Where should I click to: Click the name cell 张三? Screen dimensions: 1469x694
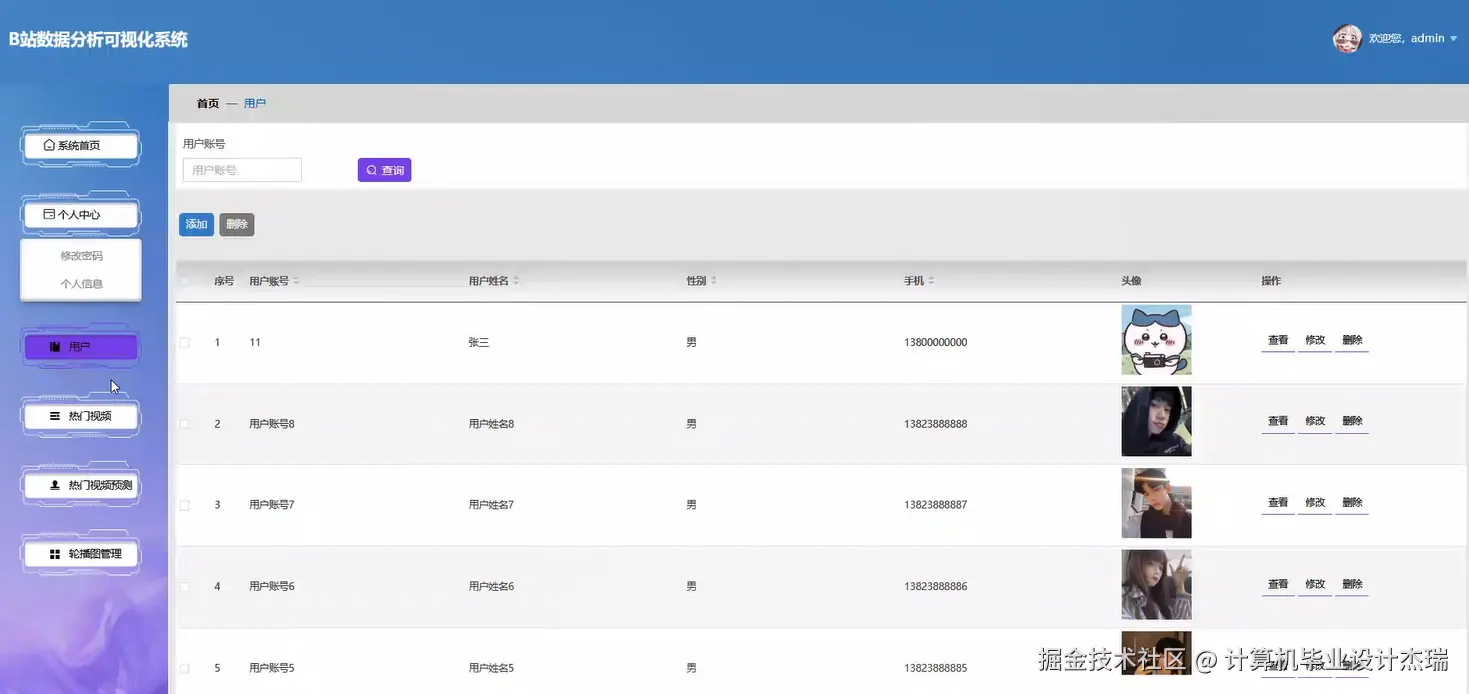click(479, 342)
